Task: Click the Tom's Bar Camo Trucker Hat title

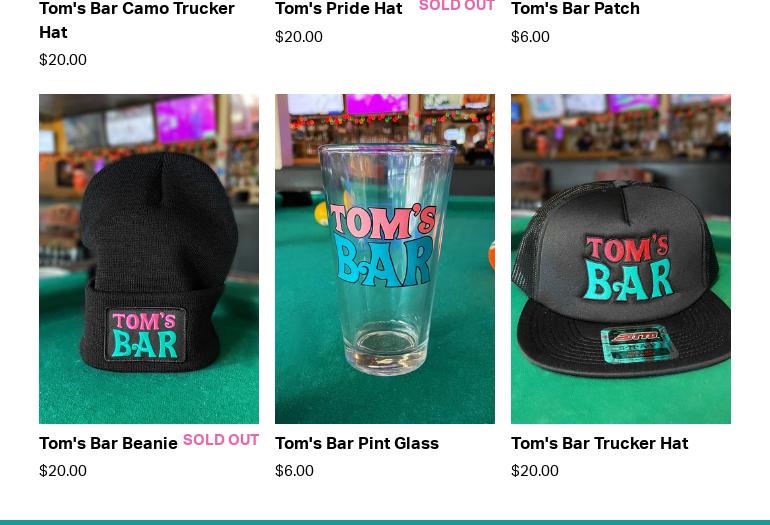Action: point(137,20)
